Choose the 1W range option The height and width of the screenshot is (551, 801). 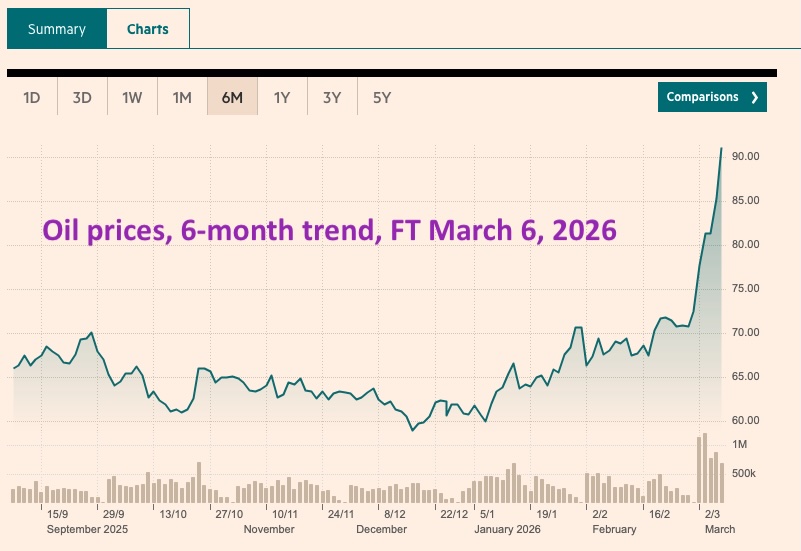[x=132, y=97]
